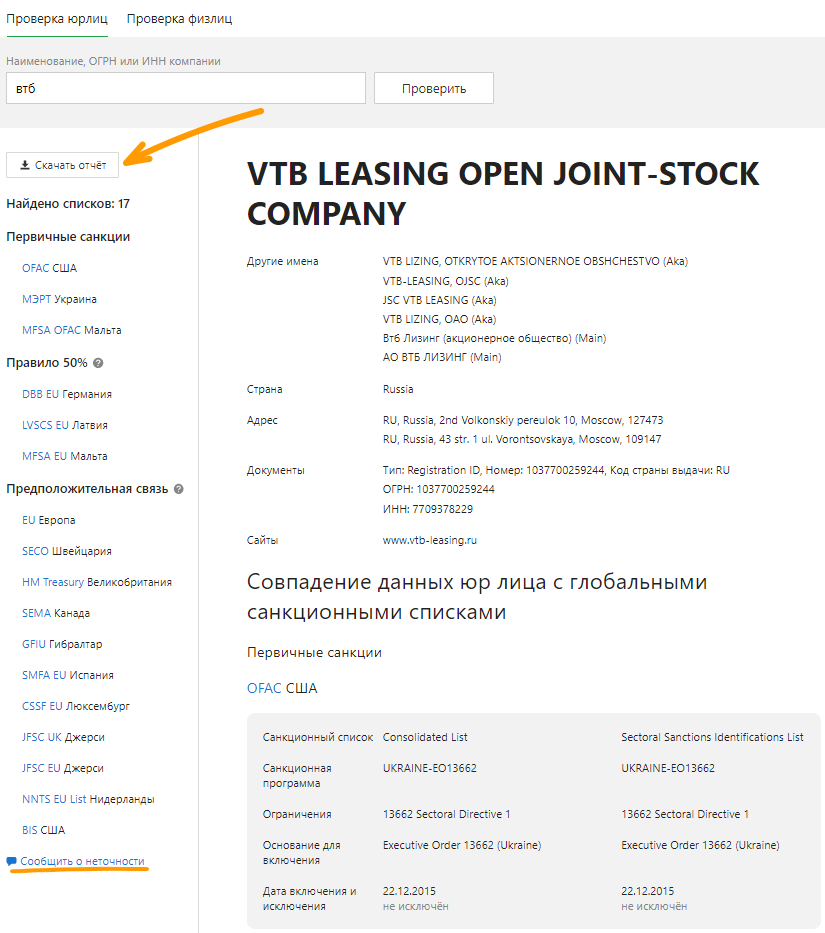Open the BIS США link
Screen dimensions: 825x933
43,830
